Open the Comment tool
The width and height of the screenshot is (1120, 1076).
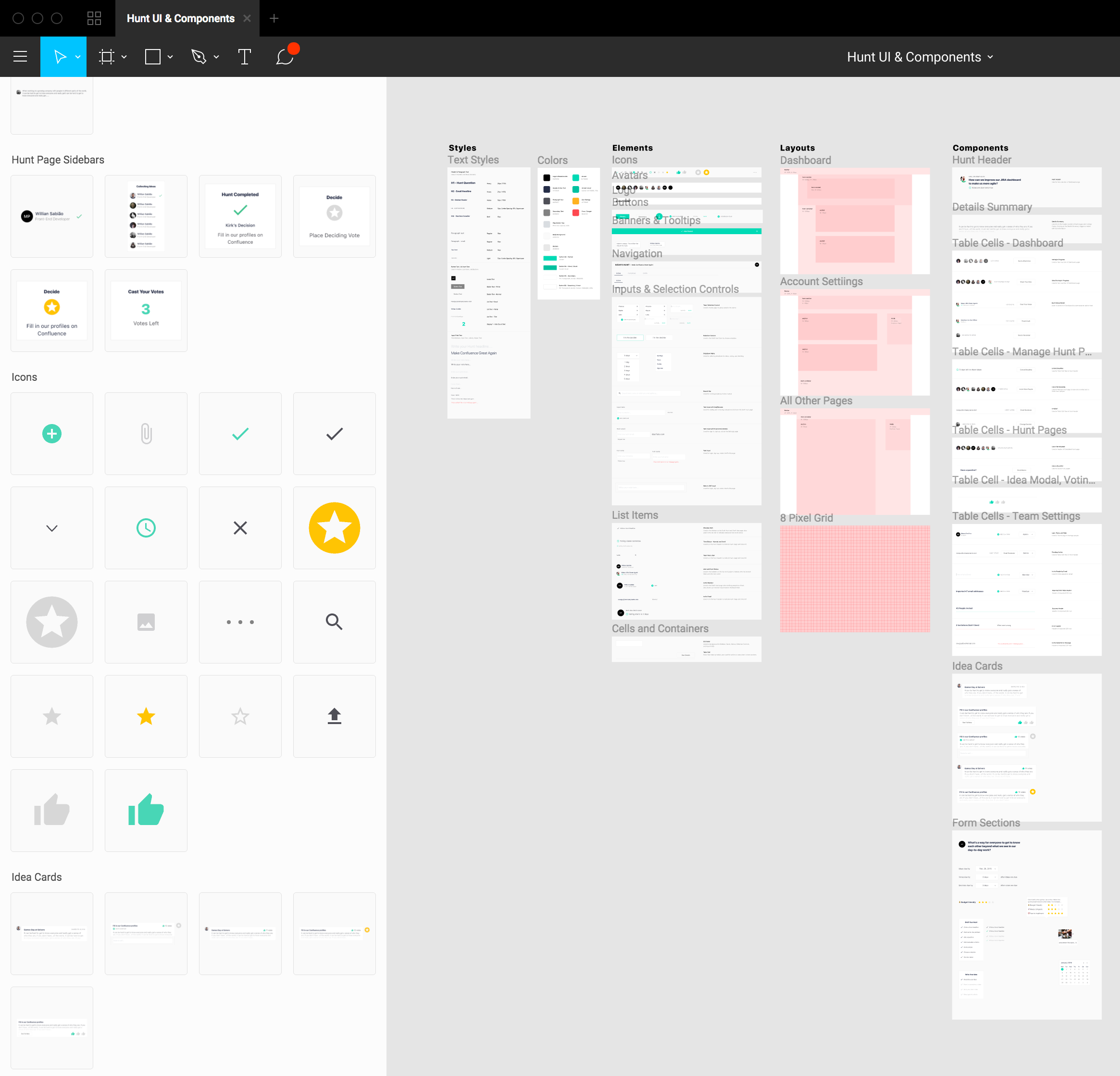point(284,57)
